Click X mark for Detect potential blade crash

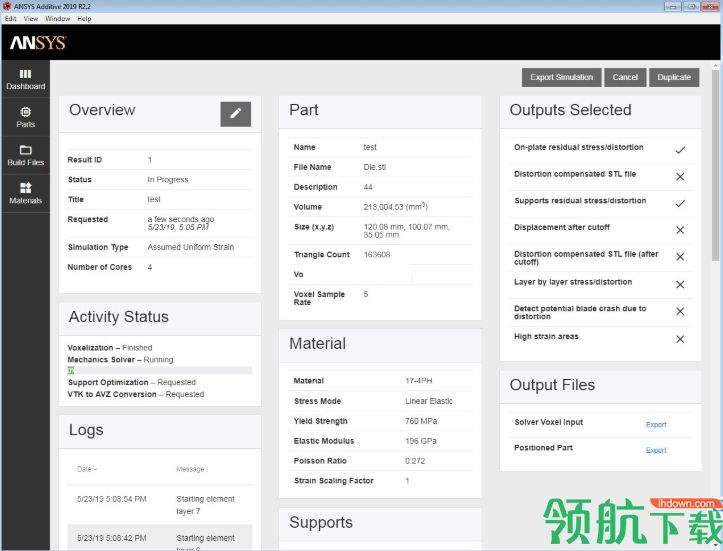pos(680,311)
